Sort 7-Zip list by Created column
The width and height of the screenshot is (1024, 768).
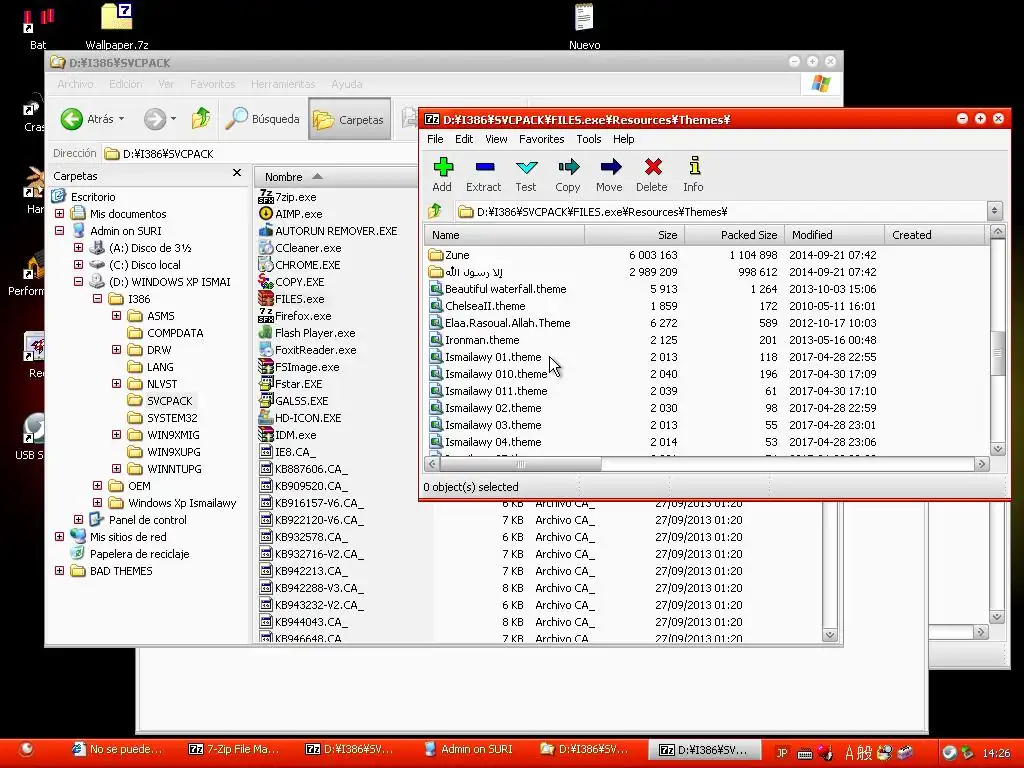tap(935, 235)
